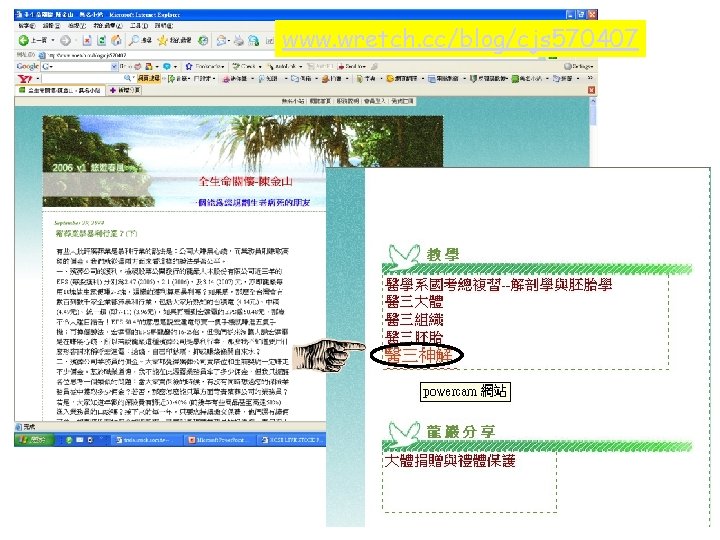Click the globe icon right of Print
This screenshot has width=720, height=540.
[x=253, y=40]
